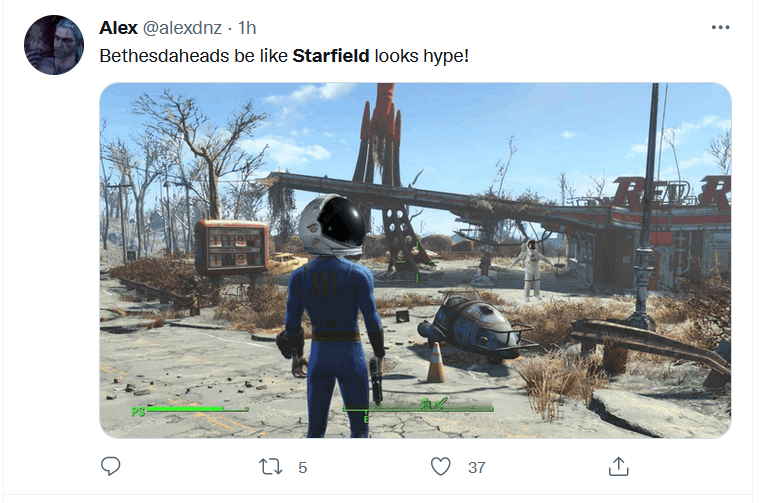Click the retweet count of 5
Screen dimensions: 760x503
coord(302,467)
